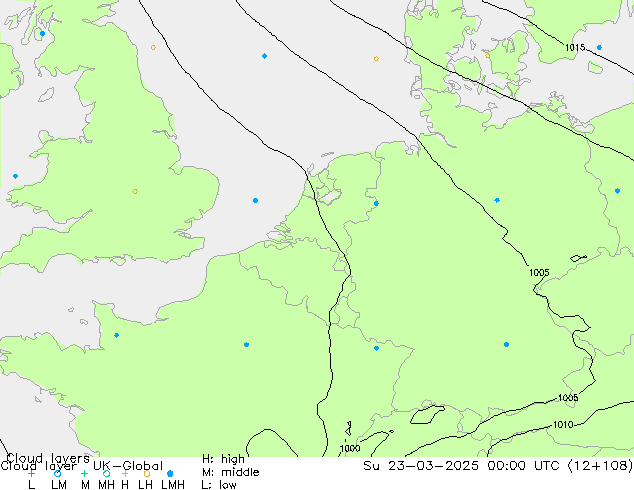Image resolution: width=634 pixels, height=490 pixels.
Task: Select the orange marker over the Danish islands
Action: click(488, 55)
